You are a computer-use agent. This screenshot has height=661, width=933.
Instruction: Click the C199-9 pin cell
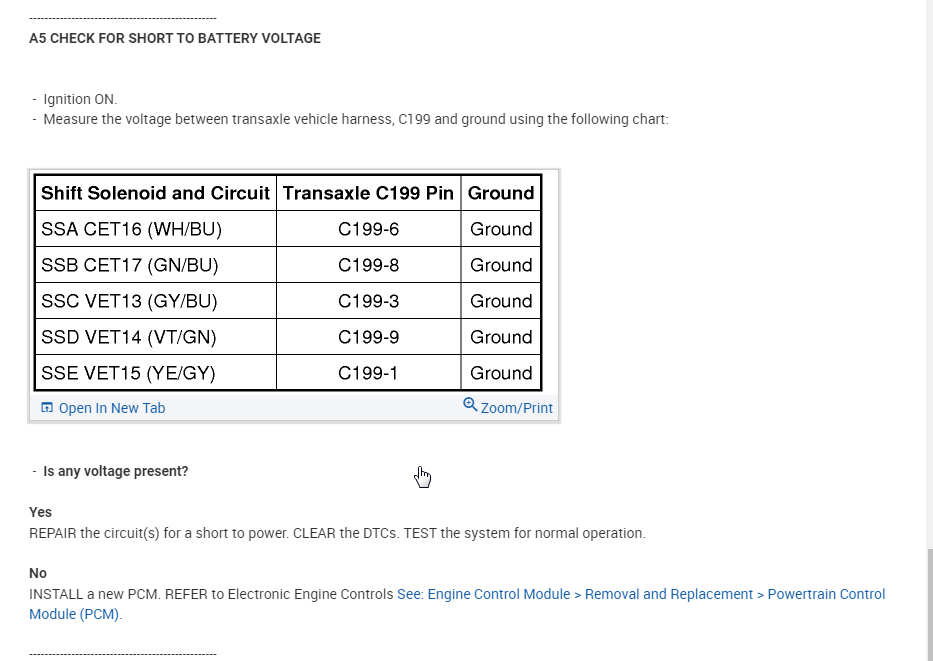368,337
